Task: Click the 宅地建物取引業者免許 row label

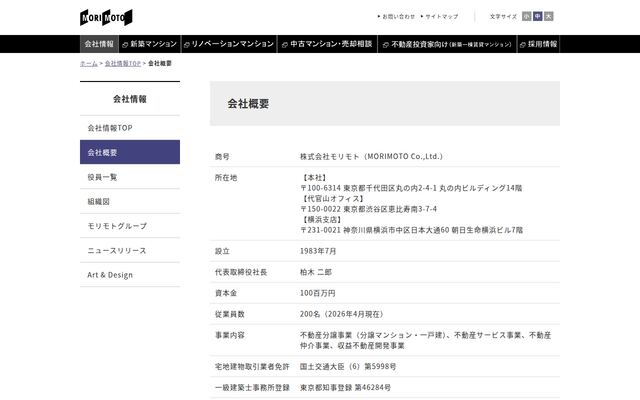Action: 252,367
